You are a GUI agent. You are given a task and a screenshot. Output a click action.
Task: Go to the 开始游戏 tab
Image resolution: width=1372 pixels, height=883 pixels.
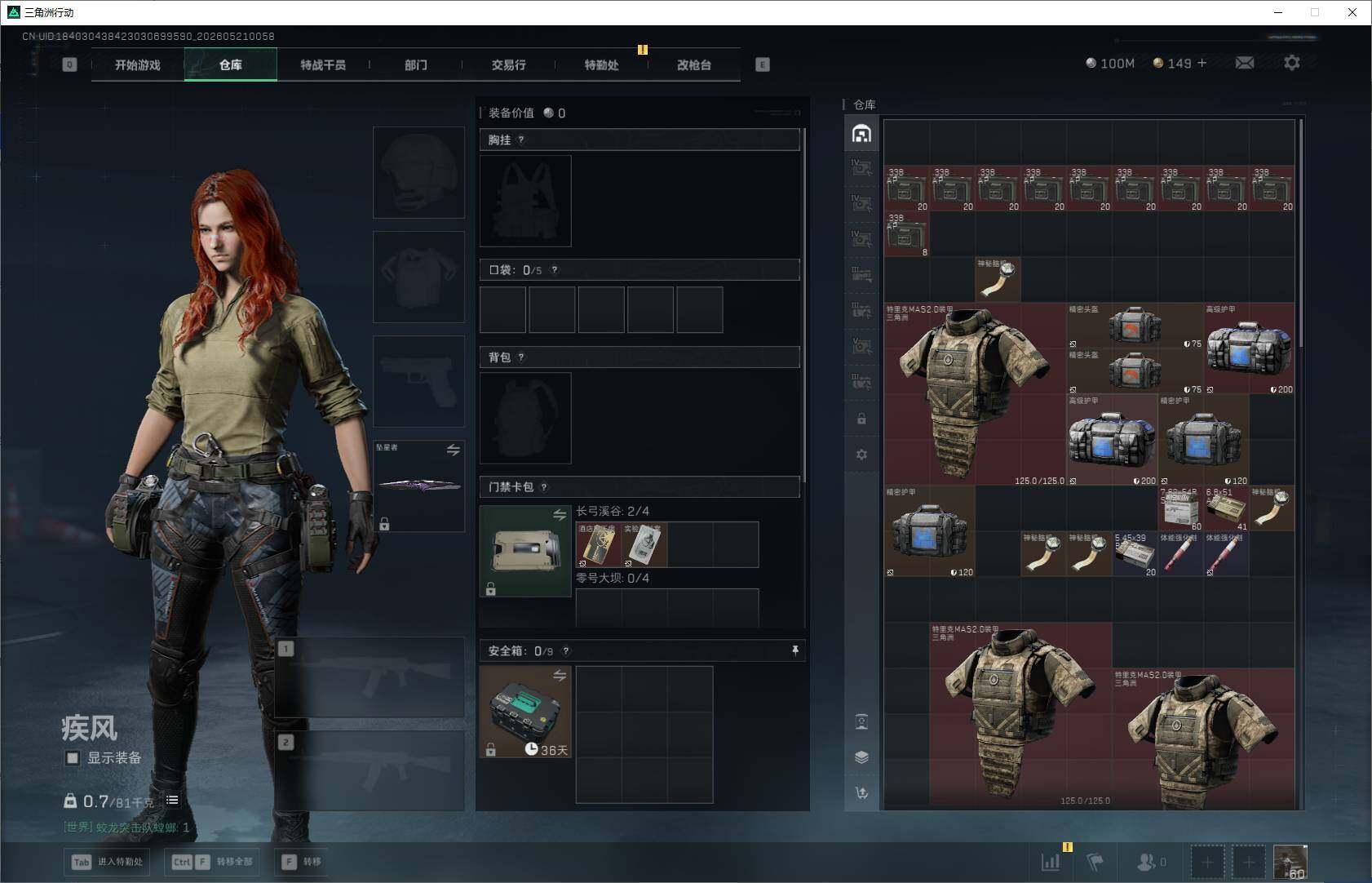click(138, 64)
